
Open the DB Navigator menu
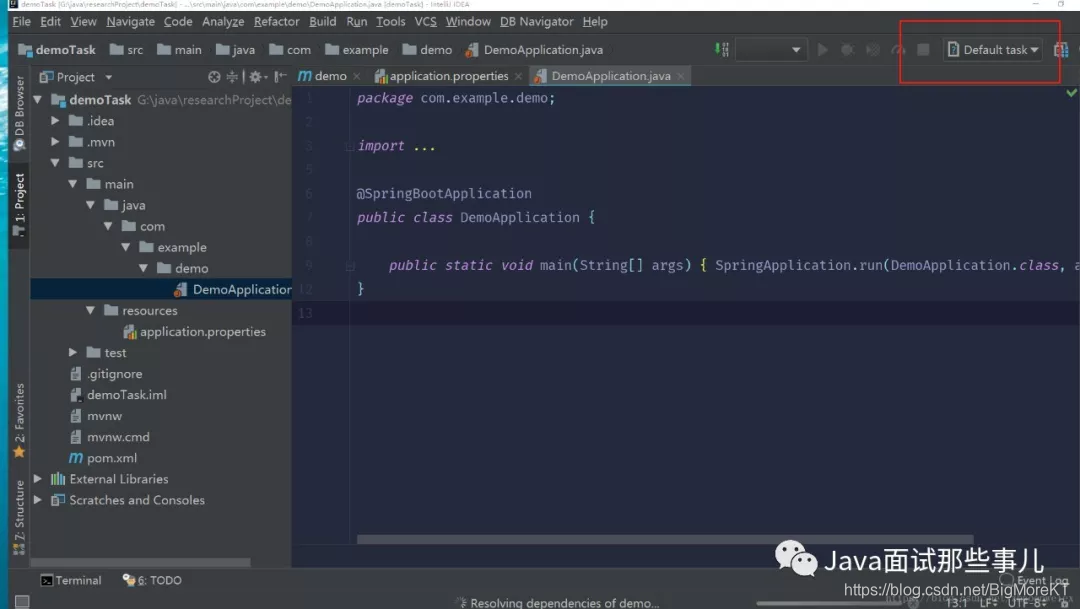(537, 21)
